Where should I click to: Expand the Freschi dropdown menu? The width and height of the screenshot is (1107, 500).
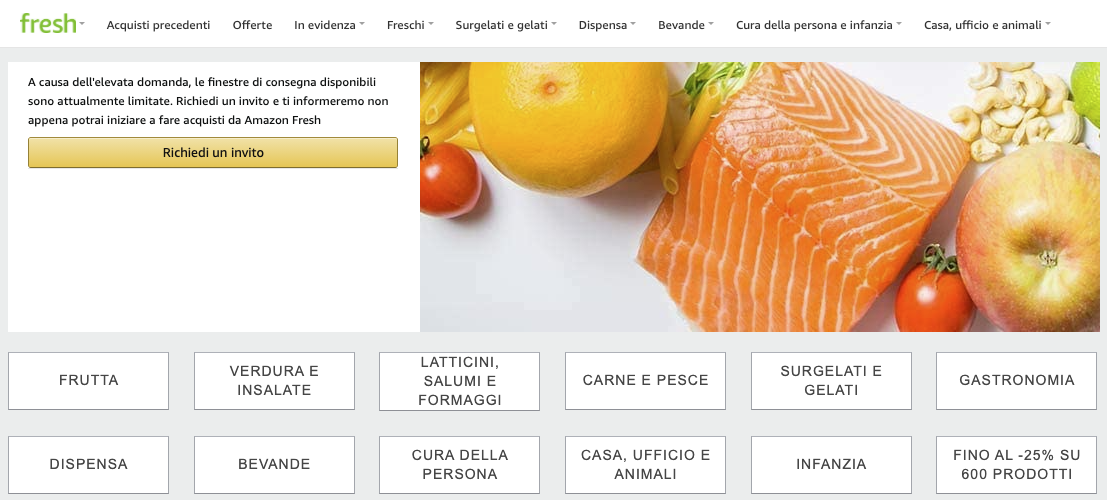409,25
